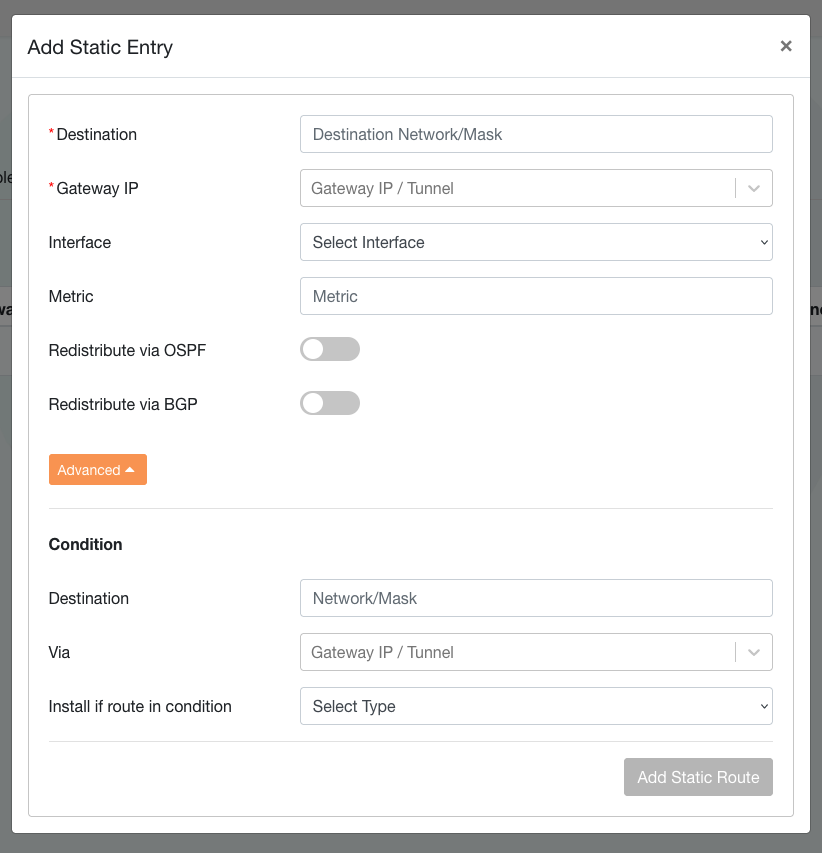Viewport: 822px width, 853px height.
Task: Focus the Gateway IP / Tunnel search box
Action: pos(515,188)
